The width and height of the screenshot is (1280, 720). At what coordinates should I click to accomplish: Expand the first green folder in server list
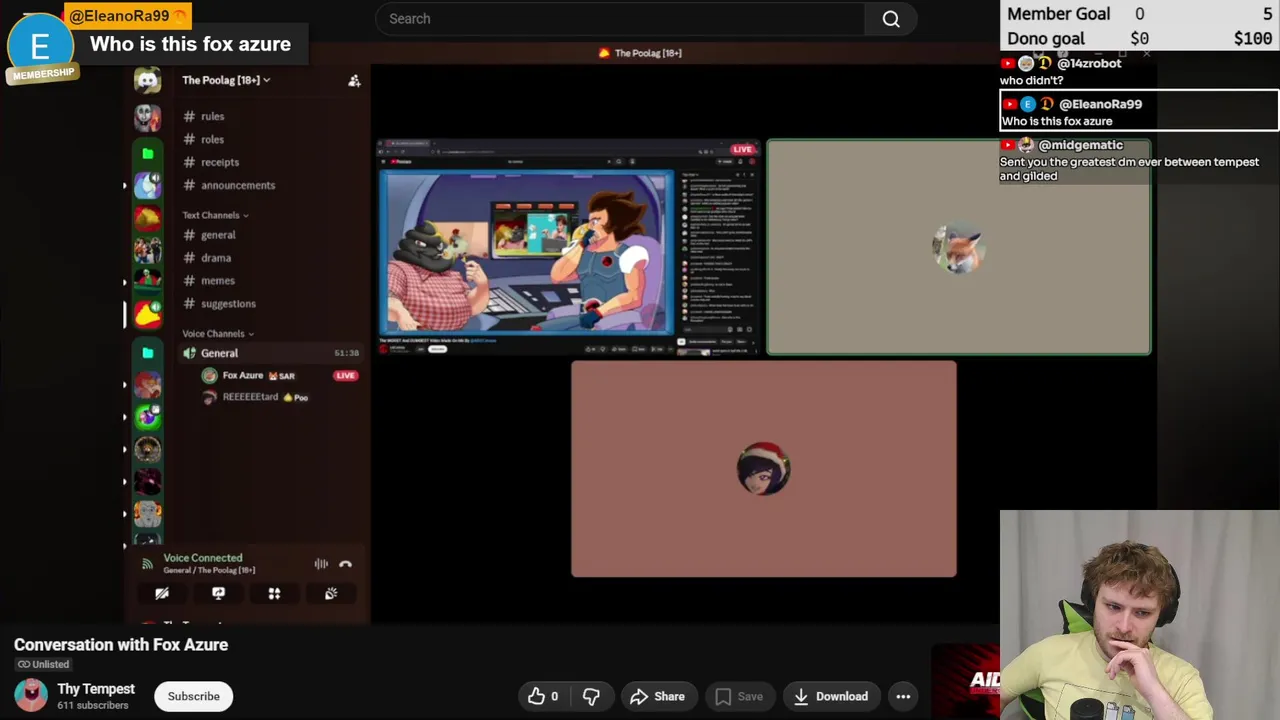pos(148,153)
